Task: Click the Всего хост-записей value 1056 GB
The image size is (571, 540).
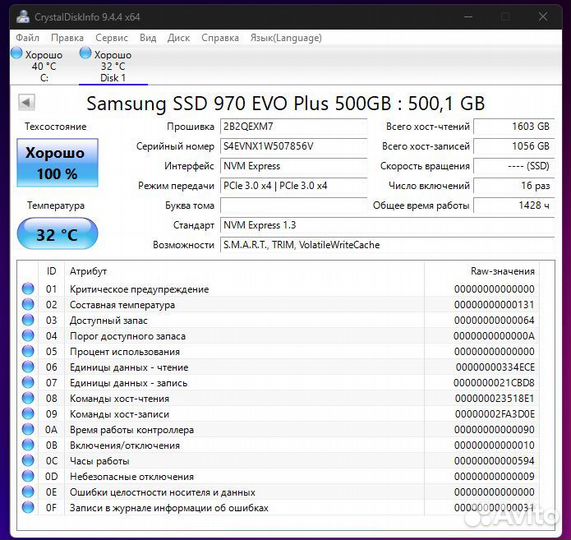Action: [x=514, y=146]
